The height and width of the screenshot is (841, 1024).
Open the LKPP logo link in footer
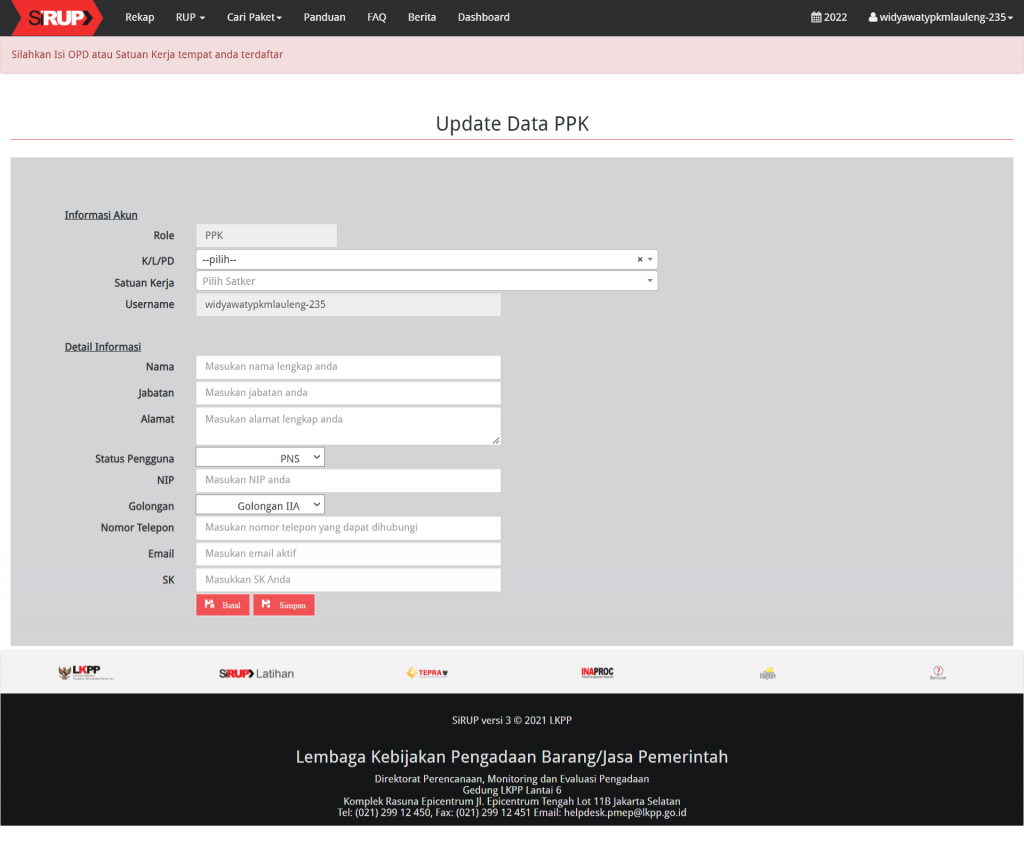(x=85, y=673)
